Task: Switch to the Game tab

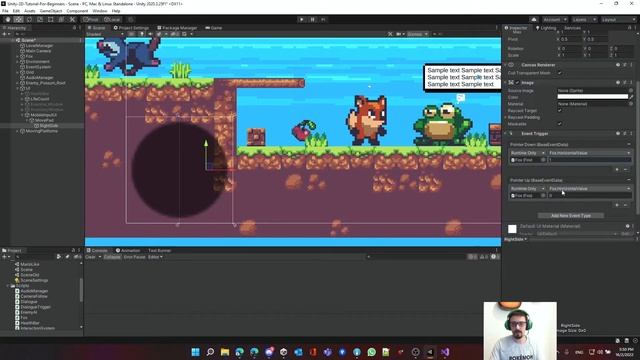Action: (x=213, y=28)
